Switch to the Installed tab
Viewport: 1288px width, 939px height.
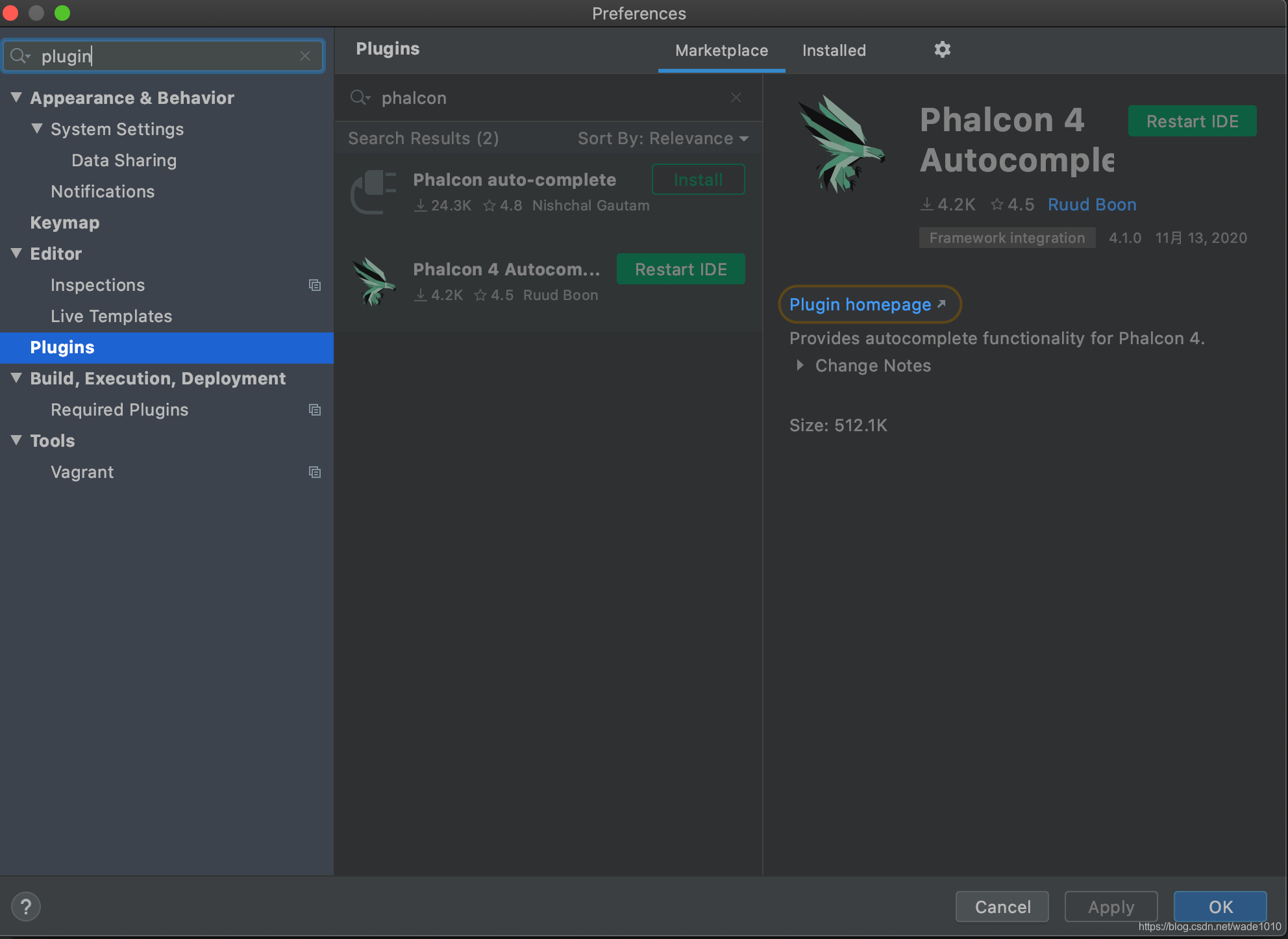pyautogui.click(x=834, y=51)
